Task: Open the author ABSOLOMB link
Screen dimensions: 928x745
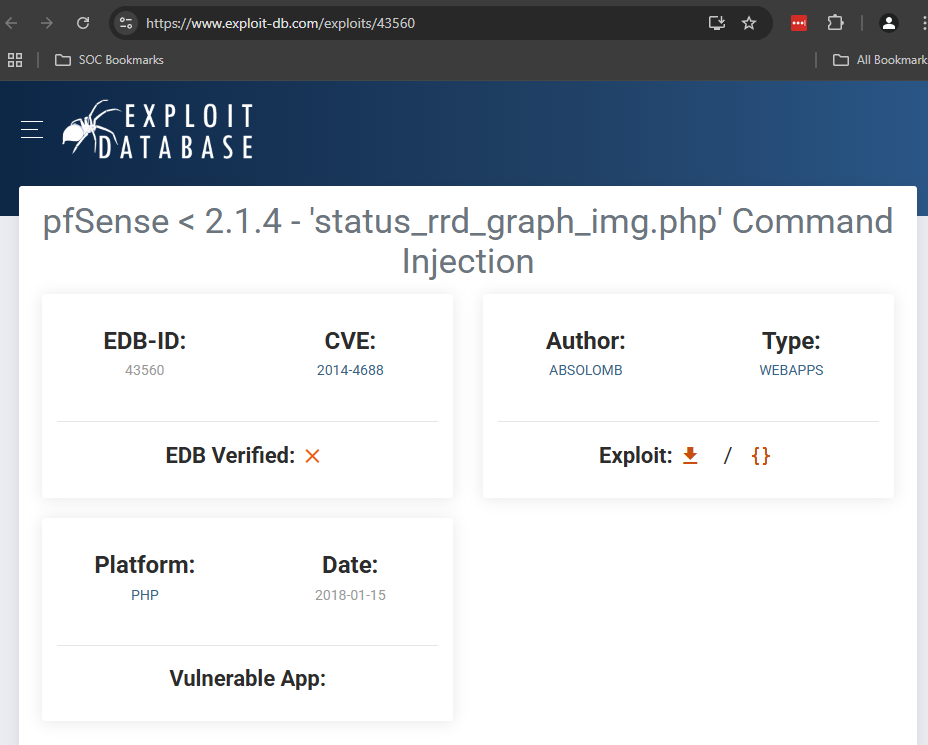Action: click(x=585, y=370)
